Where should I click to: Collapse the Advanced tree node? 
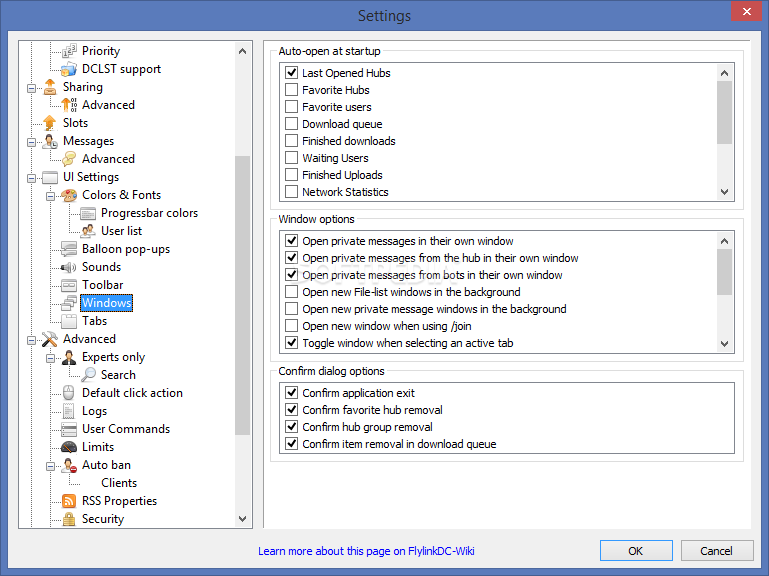(31, 340)
